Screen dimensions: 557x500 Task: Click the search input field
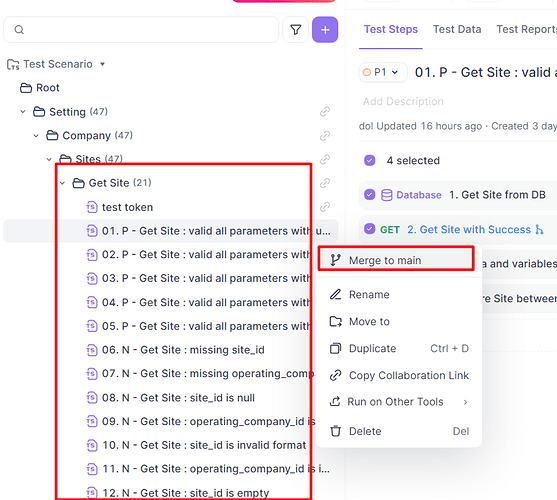pyautogui.click(x=141, y=30)
